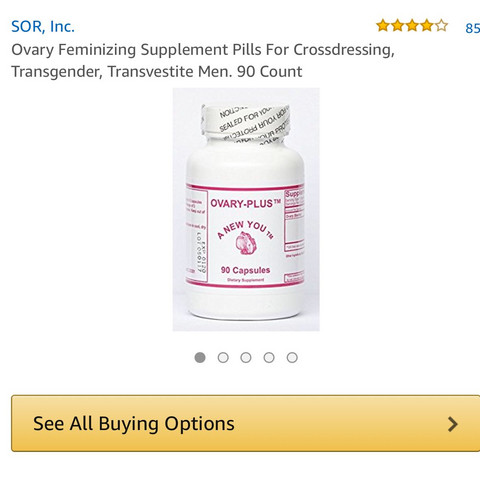480x480 pixels.
Task: Click the 90 Capsules text on bottle
Action: (x=246, y=270)
